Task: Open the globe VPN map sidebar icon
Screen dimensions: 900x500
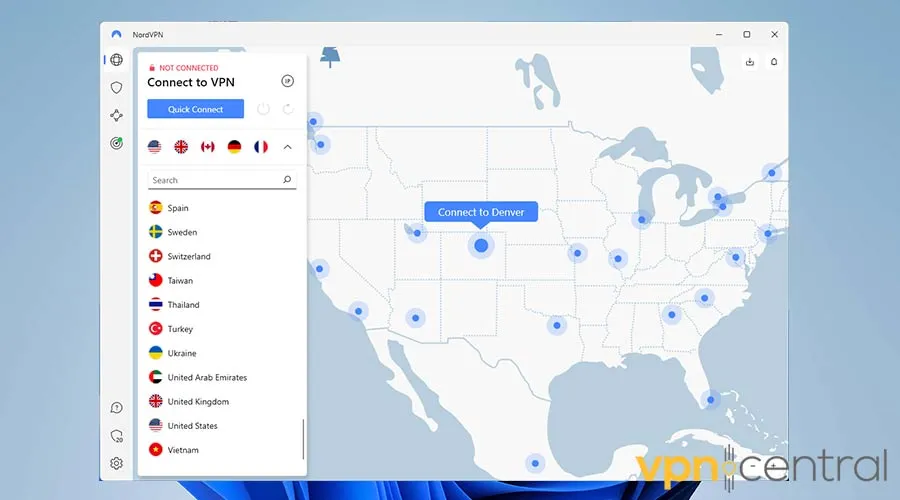Action: (117, 60)
